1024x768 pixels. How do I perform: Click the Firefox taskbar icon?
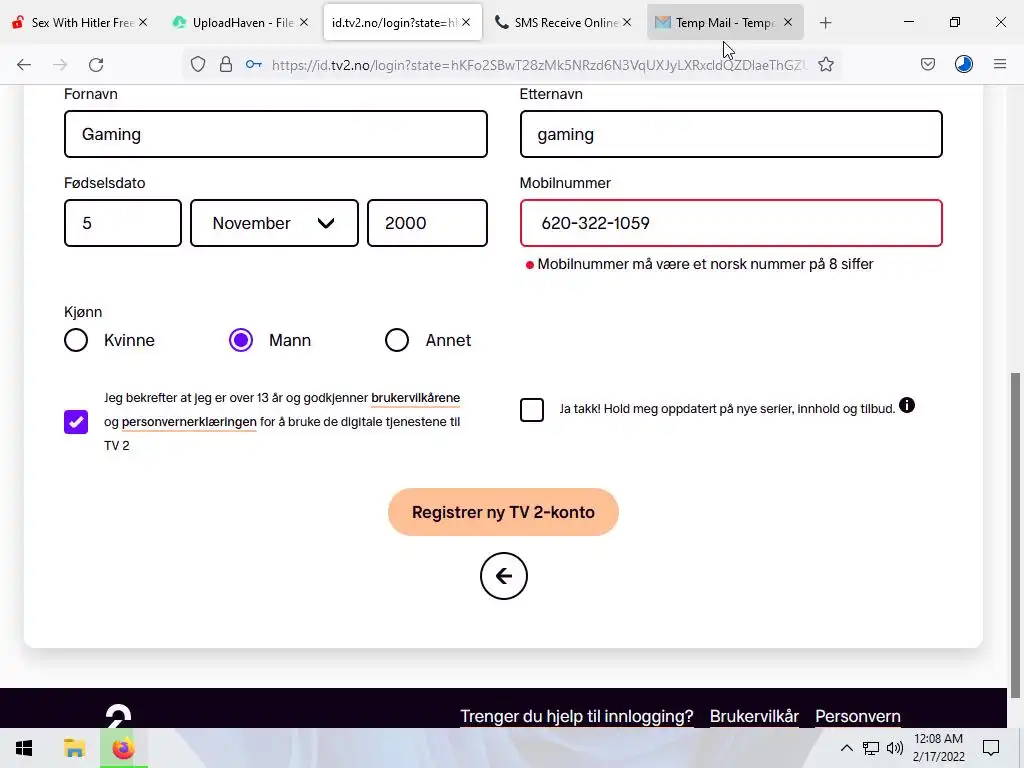pos(123,748)
